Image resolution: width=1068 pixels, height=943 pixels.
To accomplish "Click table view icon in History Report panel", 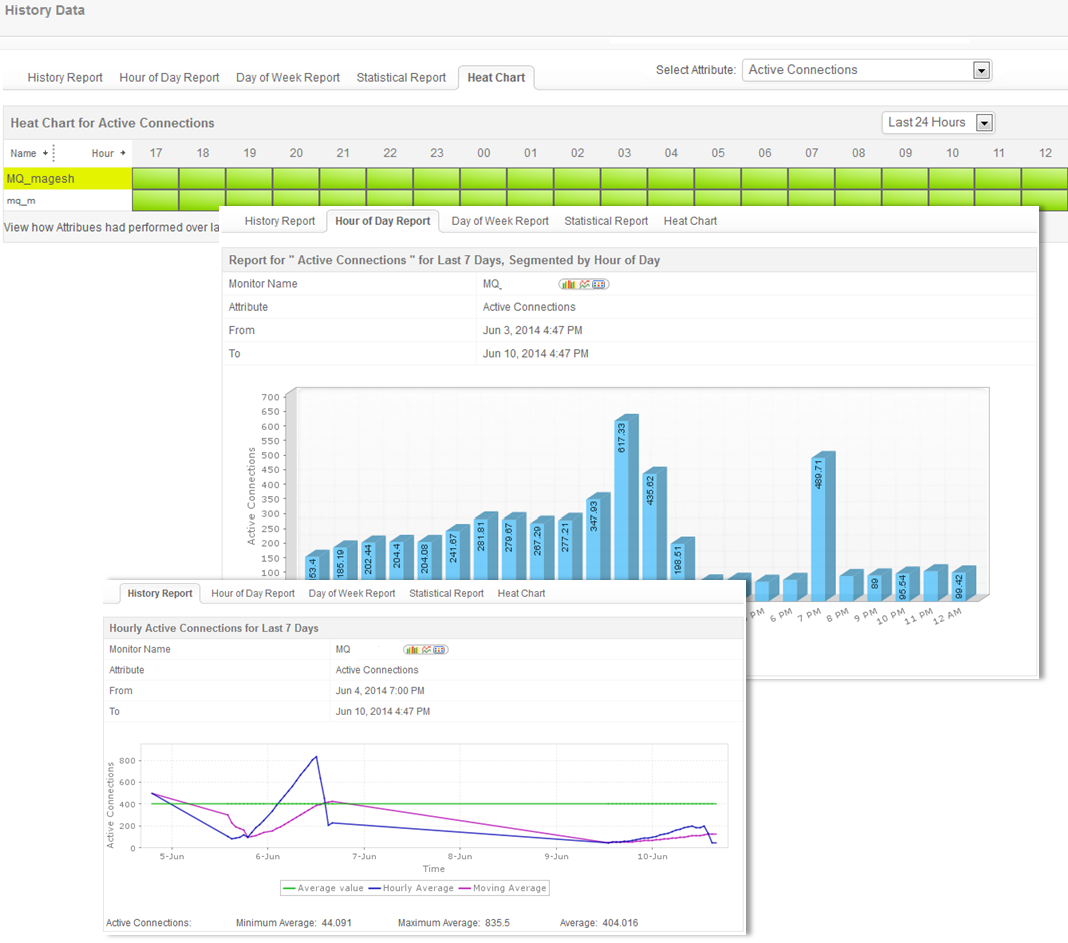I will pos(440,650).
